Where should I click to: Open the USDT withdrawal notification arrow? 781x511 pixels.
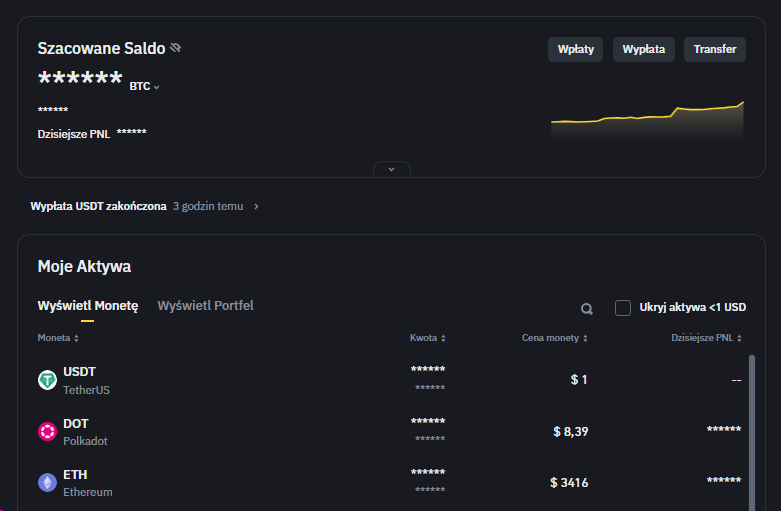click(x=256, y=207)
